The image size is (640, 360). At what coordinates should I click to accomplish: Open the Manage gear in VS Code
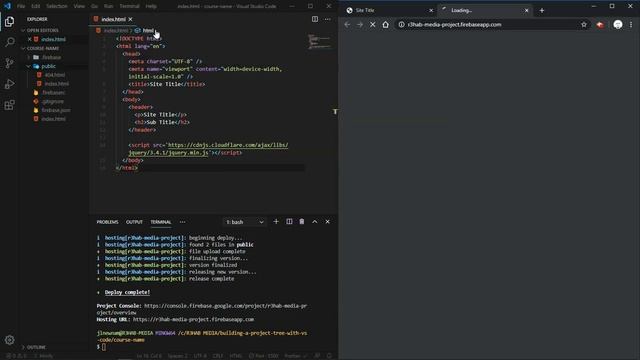(9, 340)
